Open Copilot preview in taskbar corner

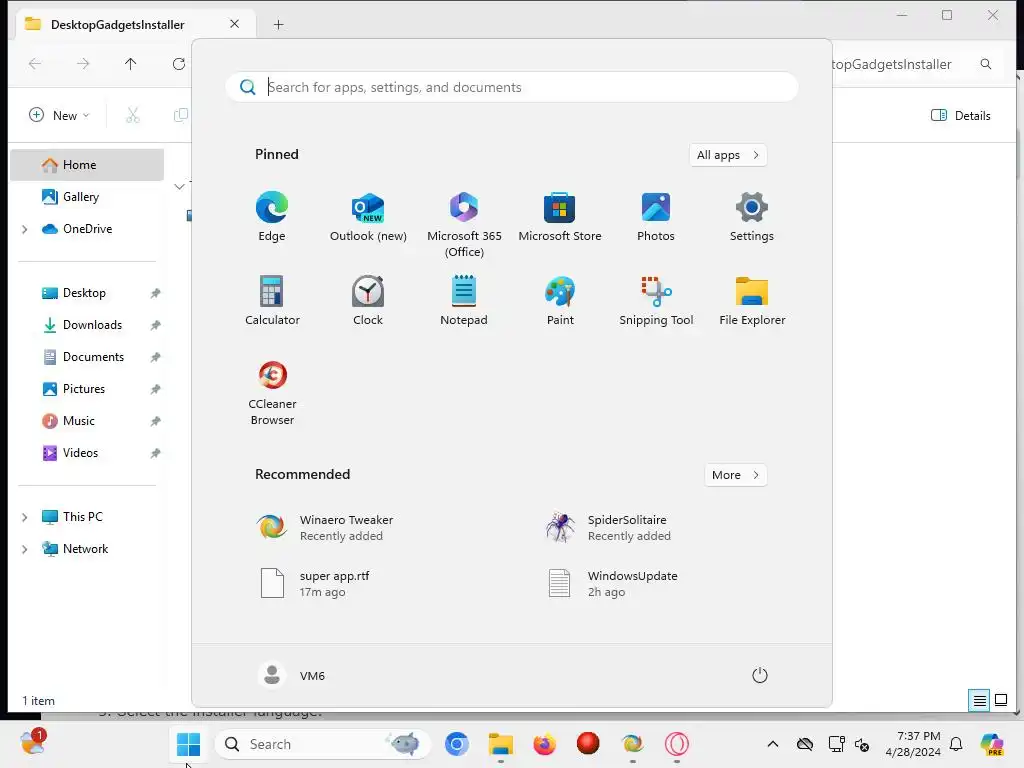point(992,744)
